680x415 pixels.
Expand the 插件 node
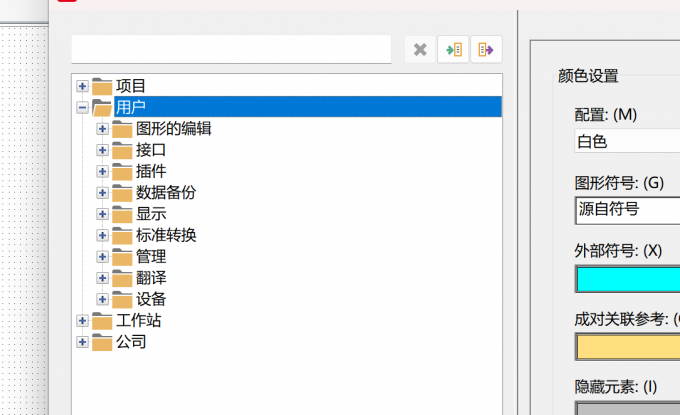tap(102, 171)
